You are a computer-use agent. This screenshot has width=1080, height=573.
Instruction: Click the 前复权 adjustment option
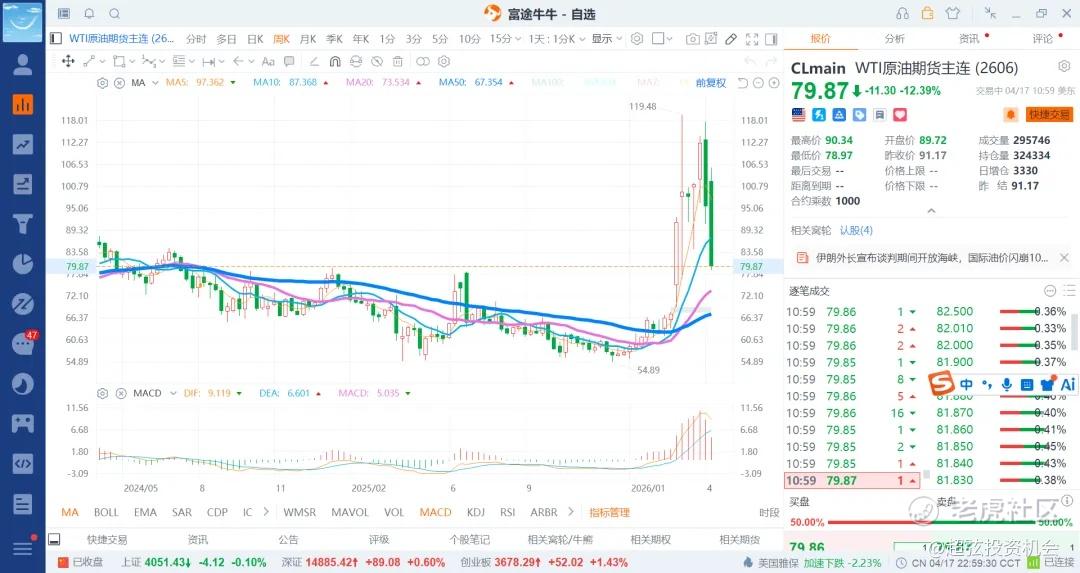click(x=711, y=83)
